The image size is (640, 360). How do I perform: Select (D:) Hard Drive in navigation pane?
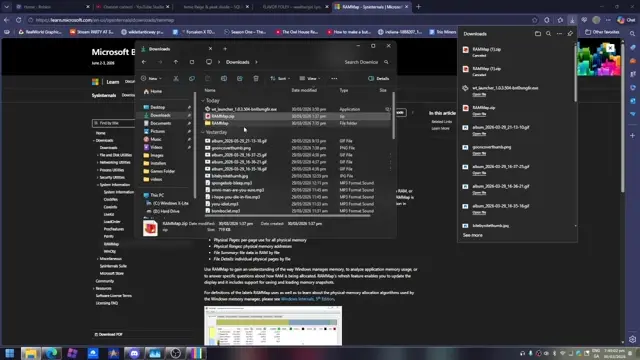(166, 211)
